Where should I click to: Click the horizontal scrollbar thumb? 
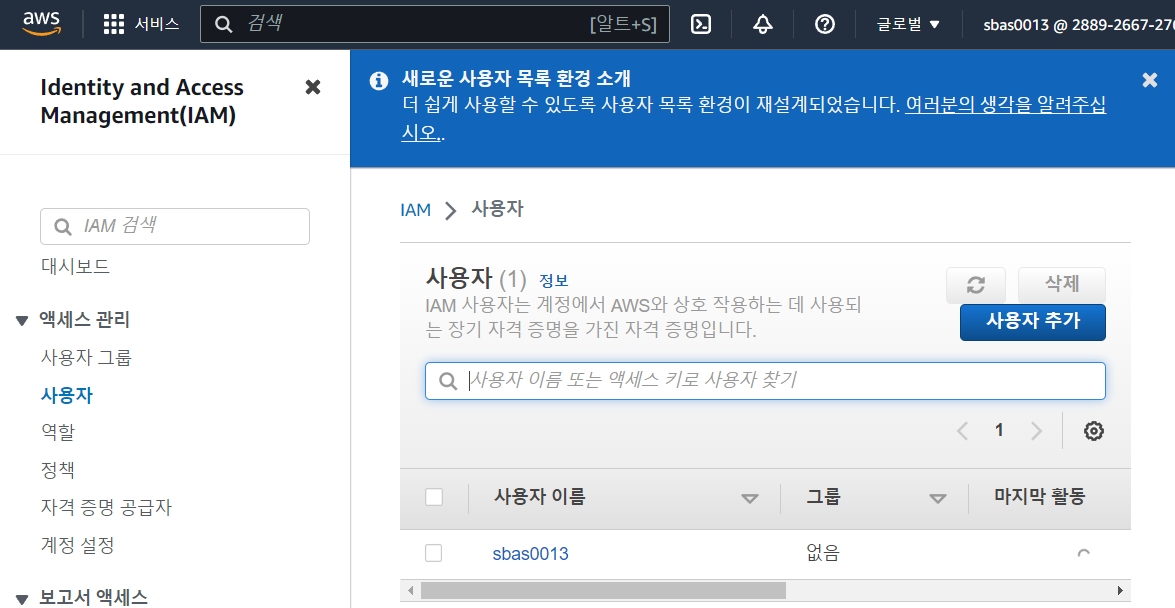[x=603, y=590]
